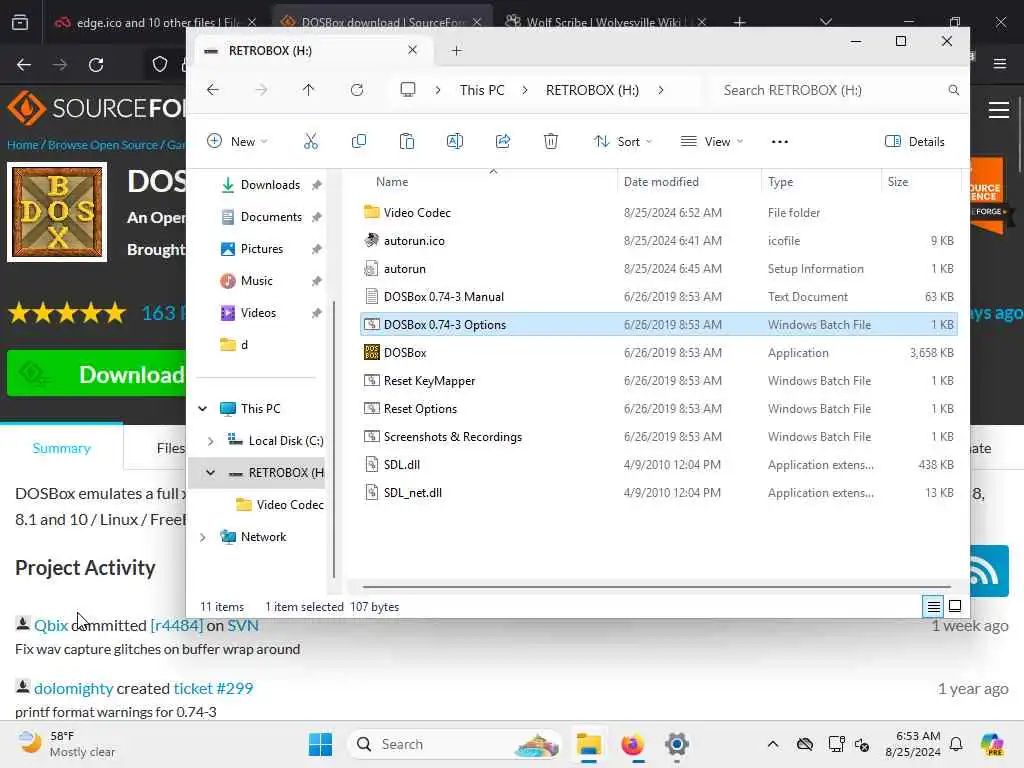1024x768 pixels.
Task: Refresh the RETROBOX folder view
Action: pyautogui.click(x=357, y=90)
